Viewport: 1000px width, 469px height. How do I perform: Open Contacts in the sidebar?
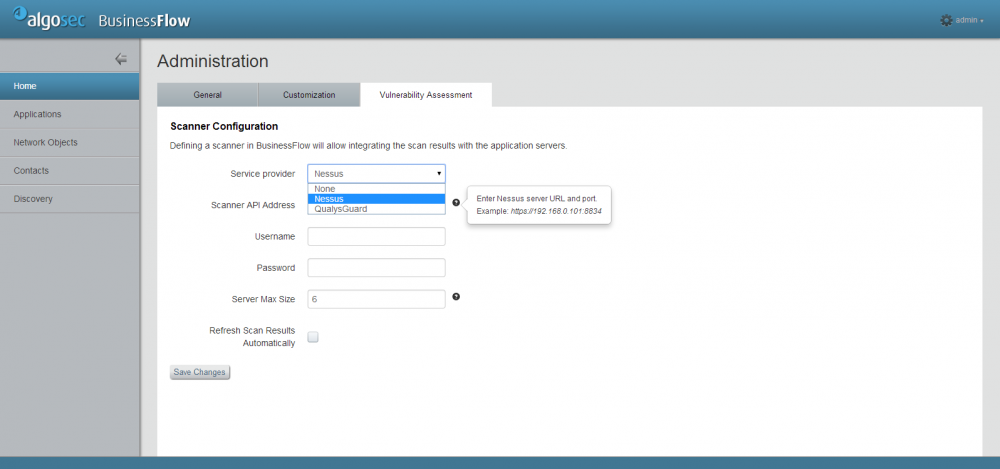pyautogui.click(x=70, y=170)
